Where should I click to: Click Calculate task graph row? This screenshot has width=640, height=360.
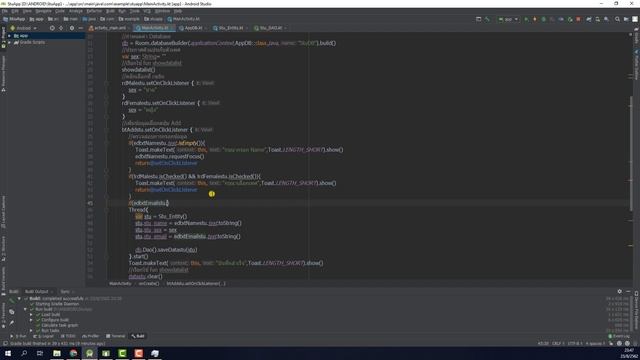coord(60,325)
